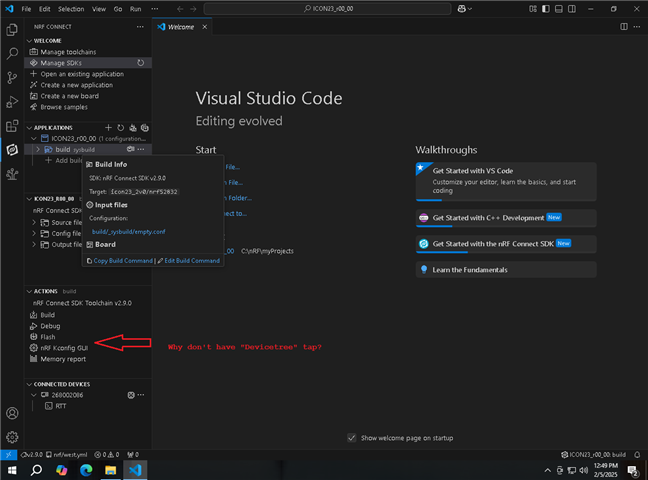The width and height of the screenshot is (648, 480).
Task: Open Get Started with C++ Development walkthrough
Action: tap(506, 218)
